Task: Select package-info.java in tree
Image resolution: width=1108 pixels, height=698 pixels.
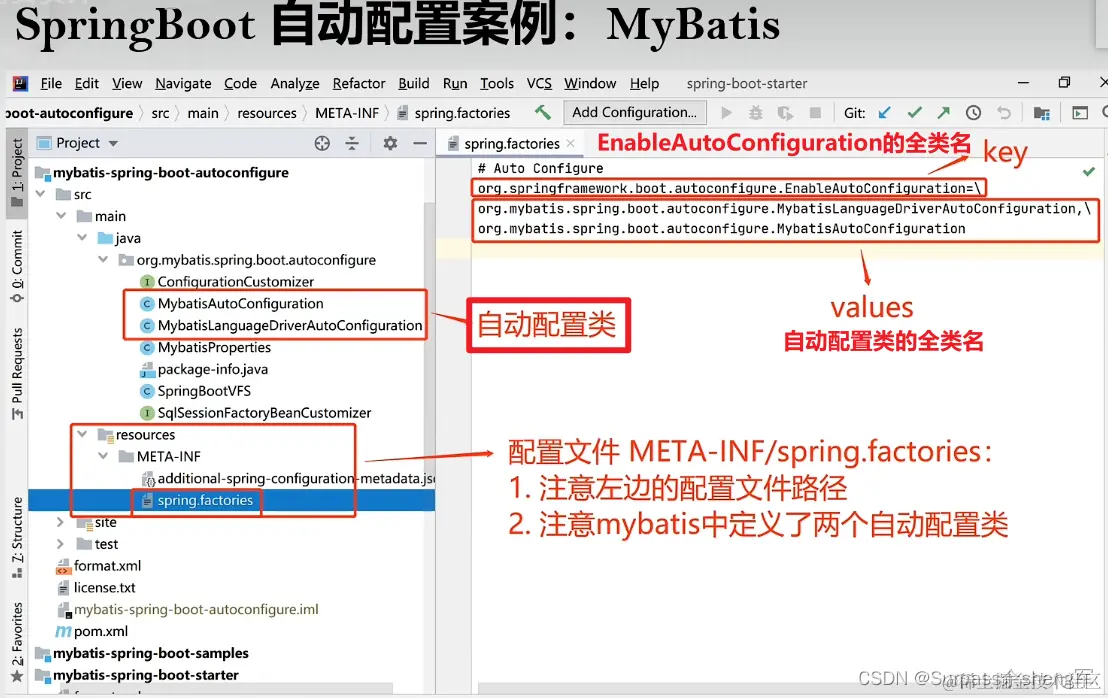Action: pyautogui.click(x=212, y=369)
